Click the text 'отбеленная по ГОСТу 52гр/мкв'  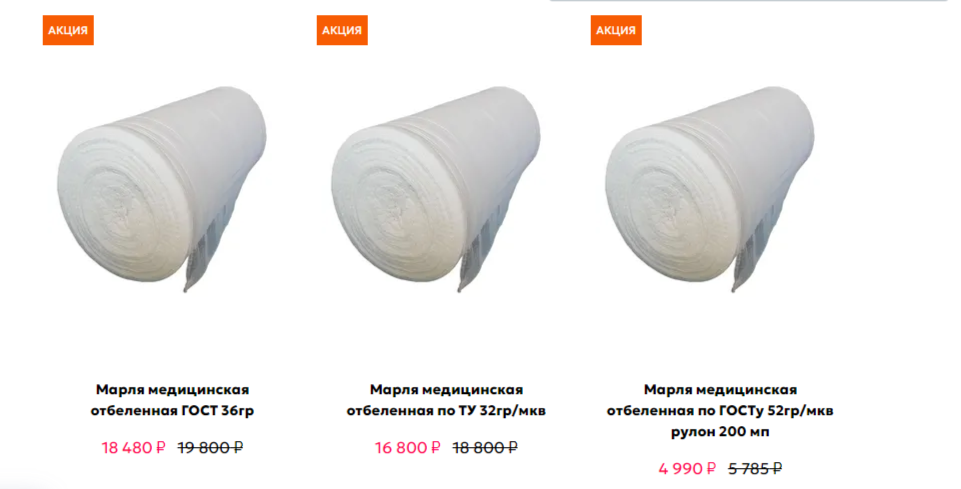[x=720, y=411]
